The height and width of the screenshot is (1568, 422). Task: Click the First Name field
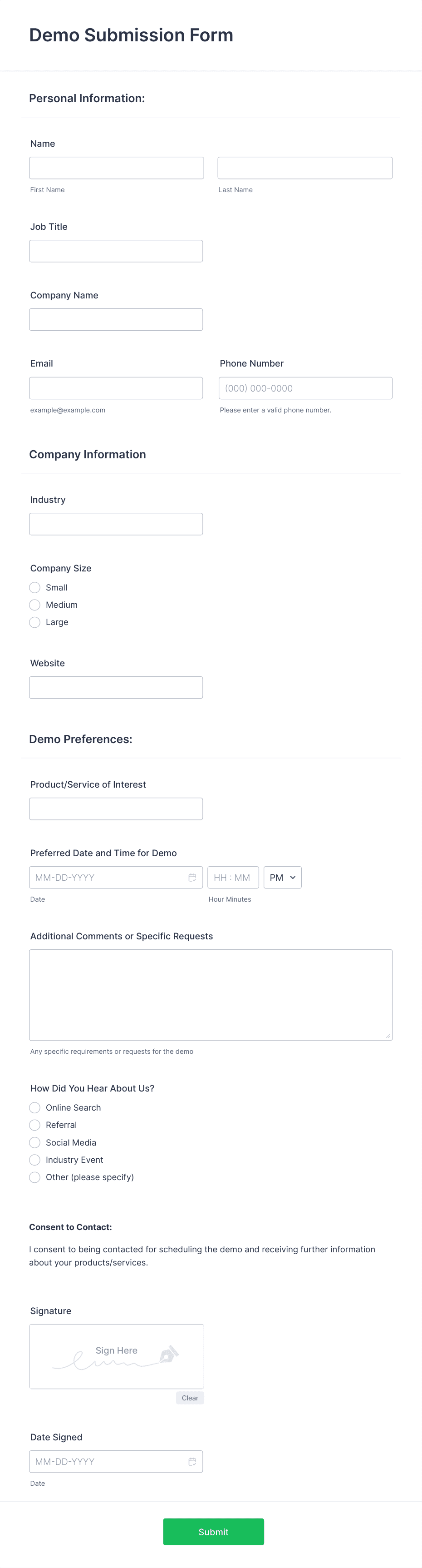tap(116, 168)
